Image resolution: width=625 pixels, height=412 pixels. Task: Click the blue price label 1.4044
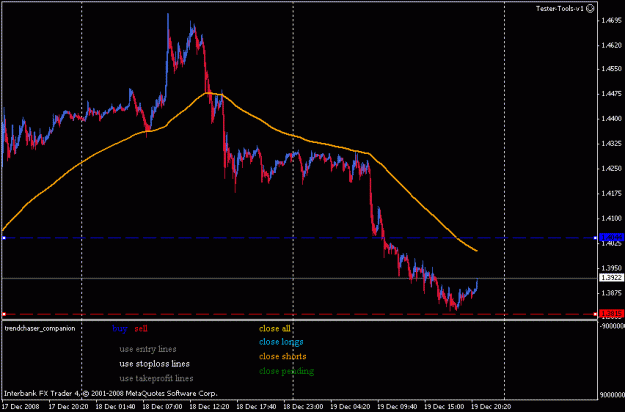point(611,237)
